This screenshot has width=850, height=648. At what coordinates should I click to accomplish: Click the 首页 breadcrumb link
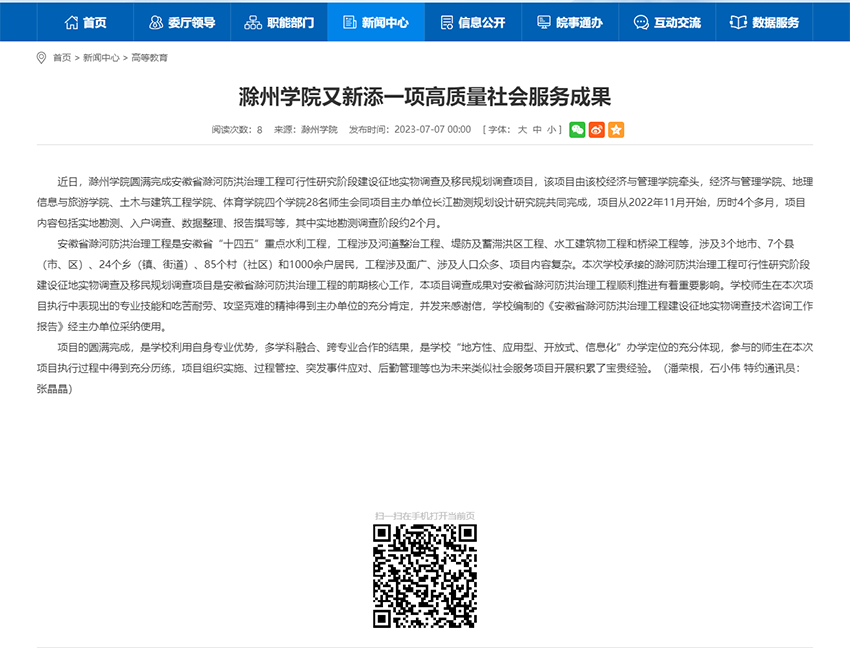62,57
